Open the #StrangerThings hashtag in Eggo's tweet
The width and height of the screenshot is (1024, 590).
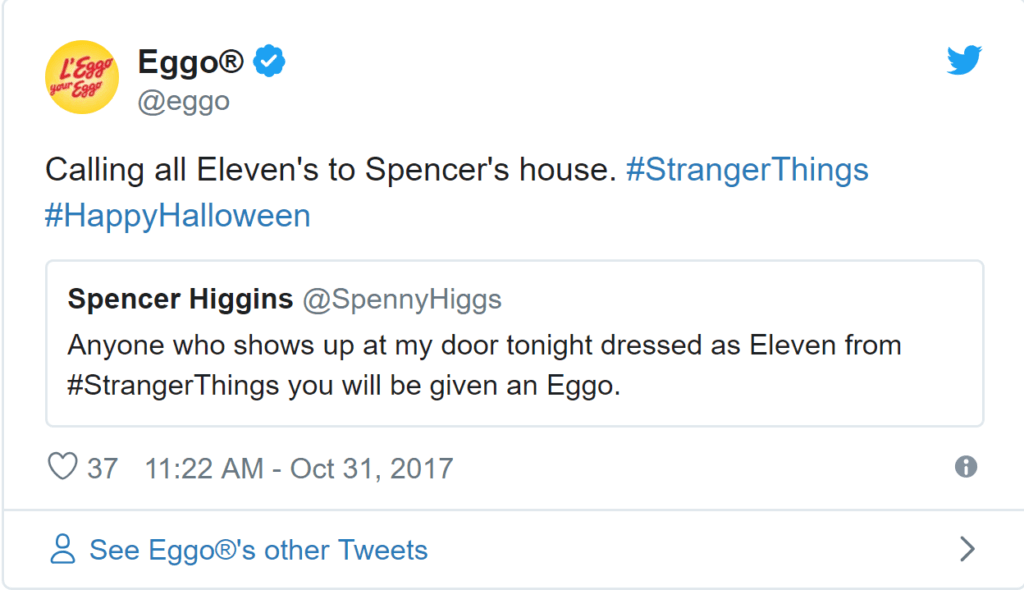tap(747, 170)
